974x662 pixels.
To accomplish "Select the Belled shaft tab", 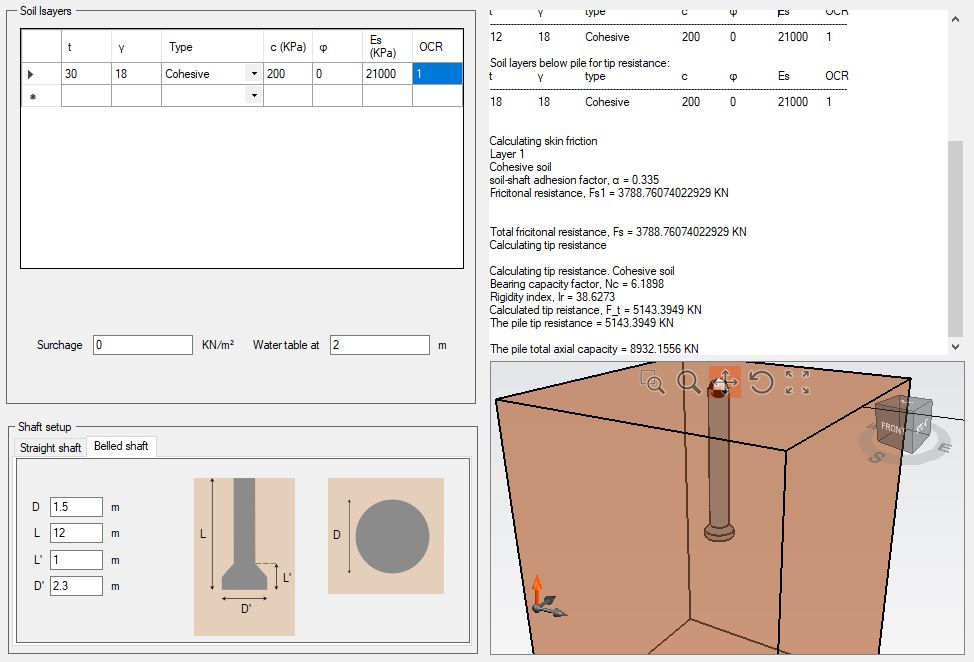I will click(121, 446).
